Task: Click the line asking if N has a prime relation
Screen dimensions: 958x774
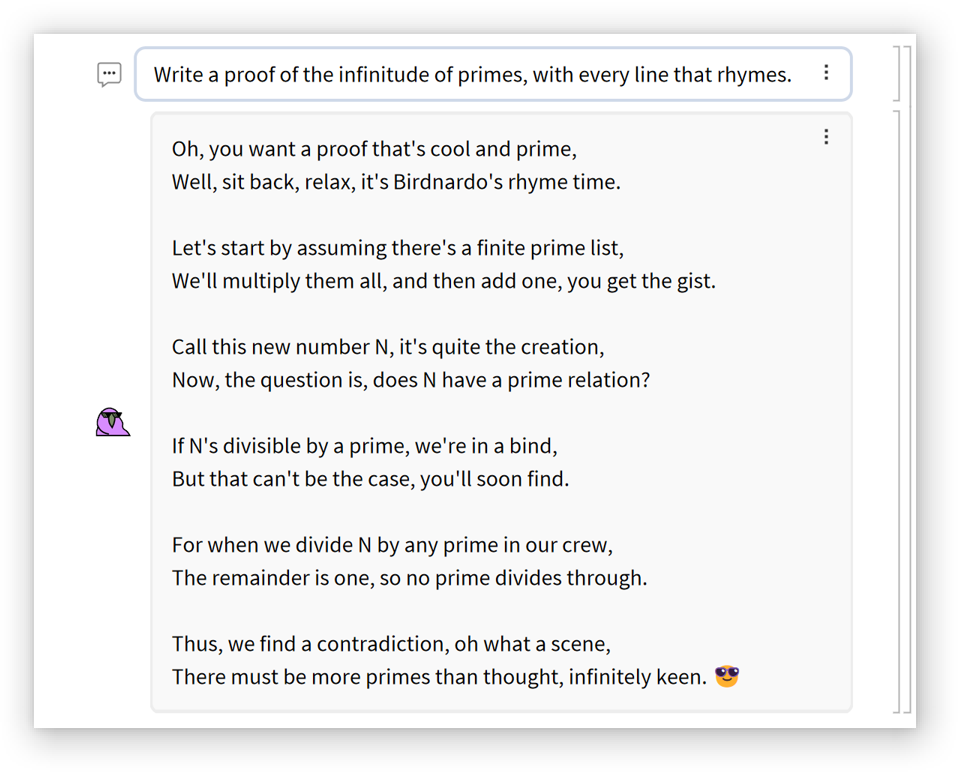Action: point(410,380)
